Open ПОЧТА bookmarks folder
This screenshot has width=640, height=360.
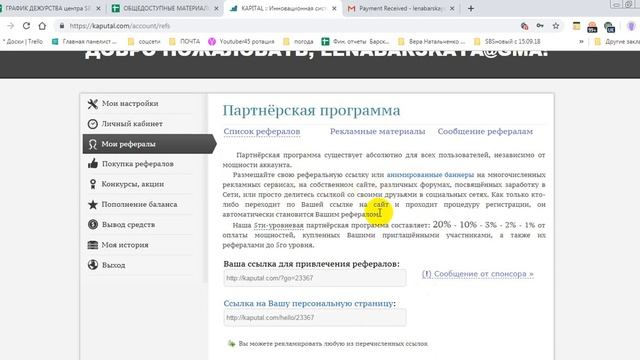[x=184, y=41]
